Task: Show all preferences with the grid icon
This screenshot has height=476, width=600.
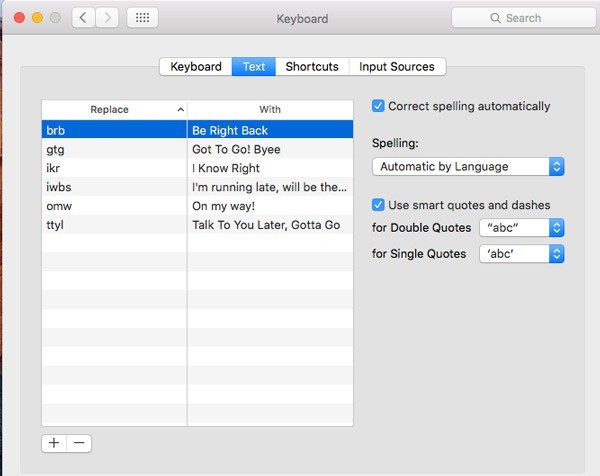Action: point(142,18)
